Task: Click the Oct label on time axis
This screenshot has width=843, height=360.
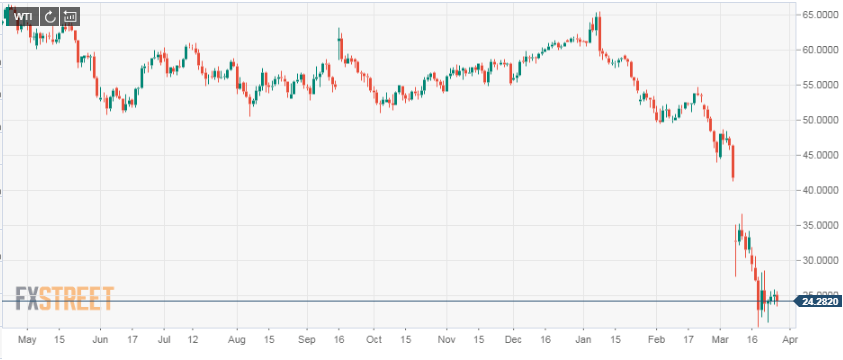Action: [x=374, y=340]
